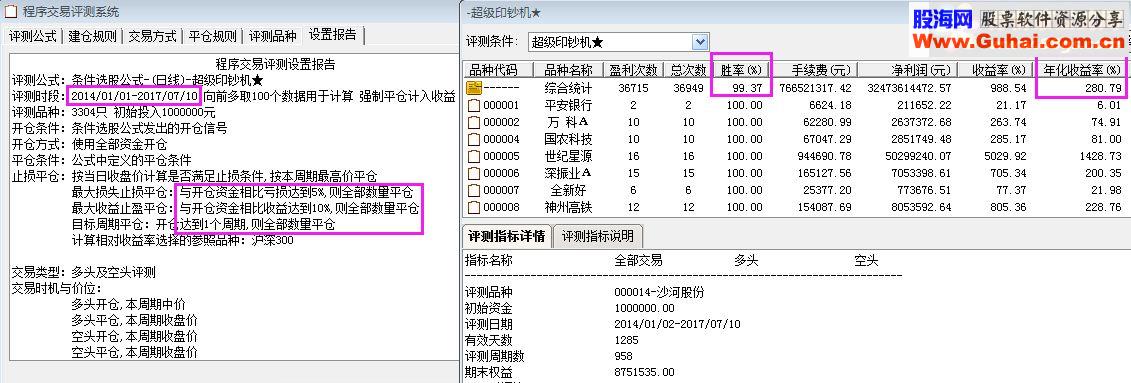Click the 程序交易评测系统 window title icon
The width and height of the screenshot is (1131, 383).
[11, 12]
